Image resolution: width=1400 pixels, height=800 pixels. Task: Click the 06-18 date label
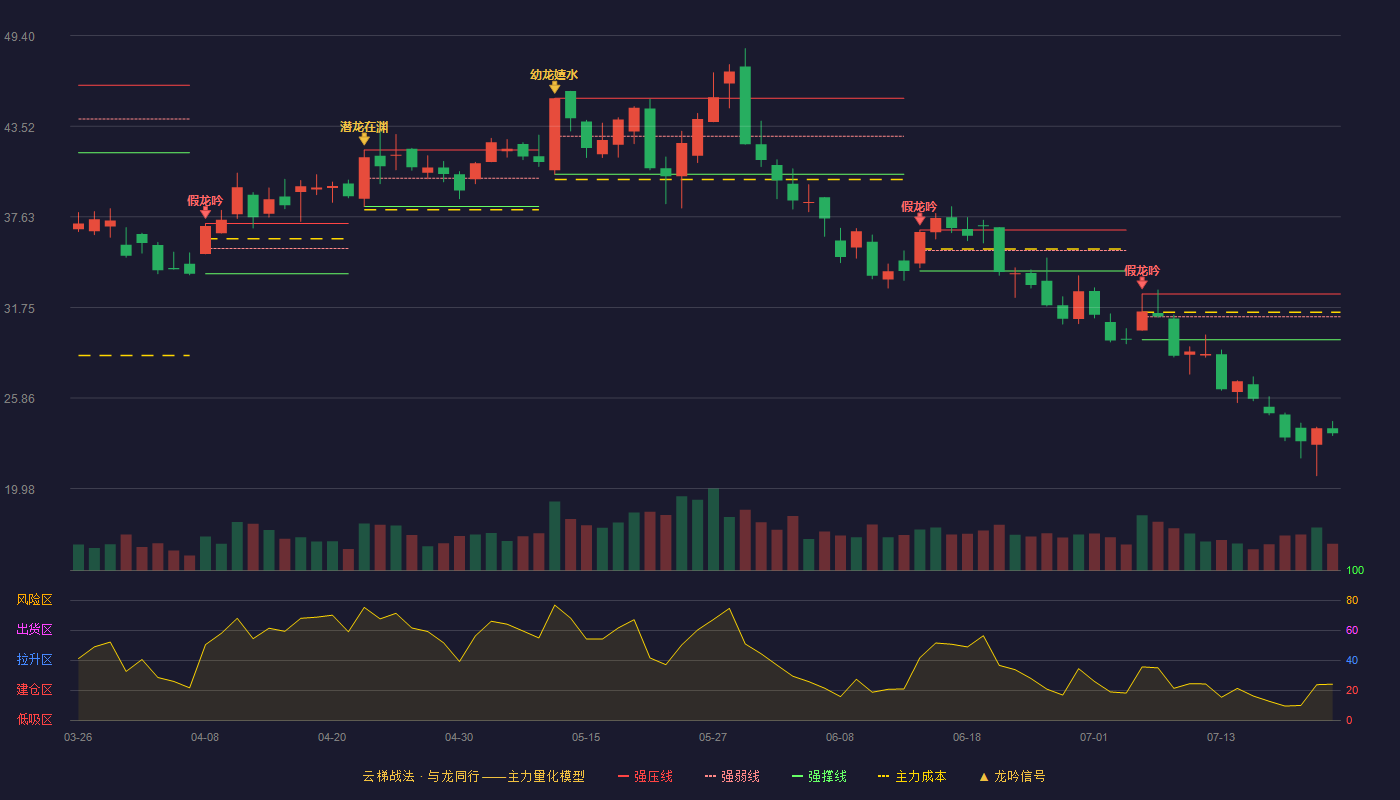click(x=967, y=737)
